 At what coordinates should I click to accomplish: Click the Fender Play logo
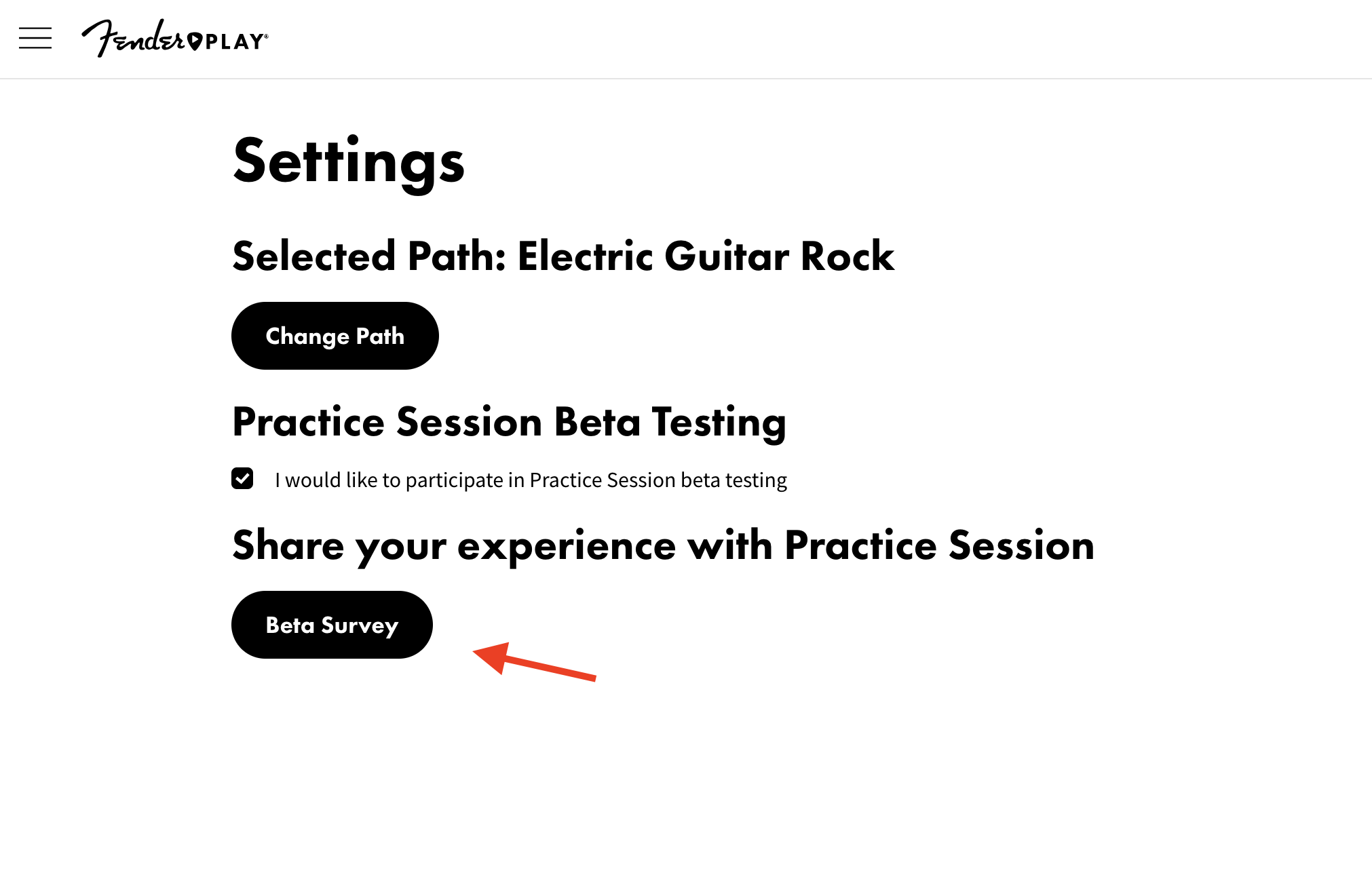click(x=175, y=39)
